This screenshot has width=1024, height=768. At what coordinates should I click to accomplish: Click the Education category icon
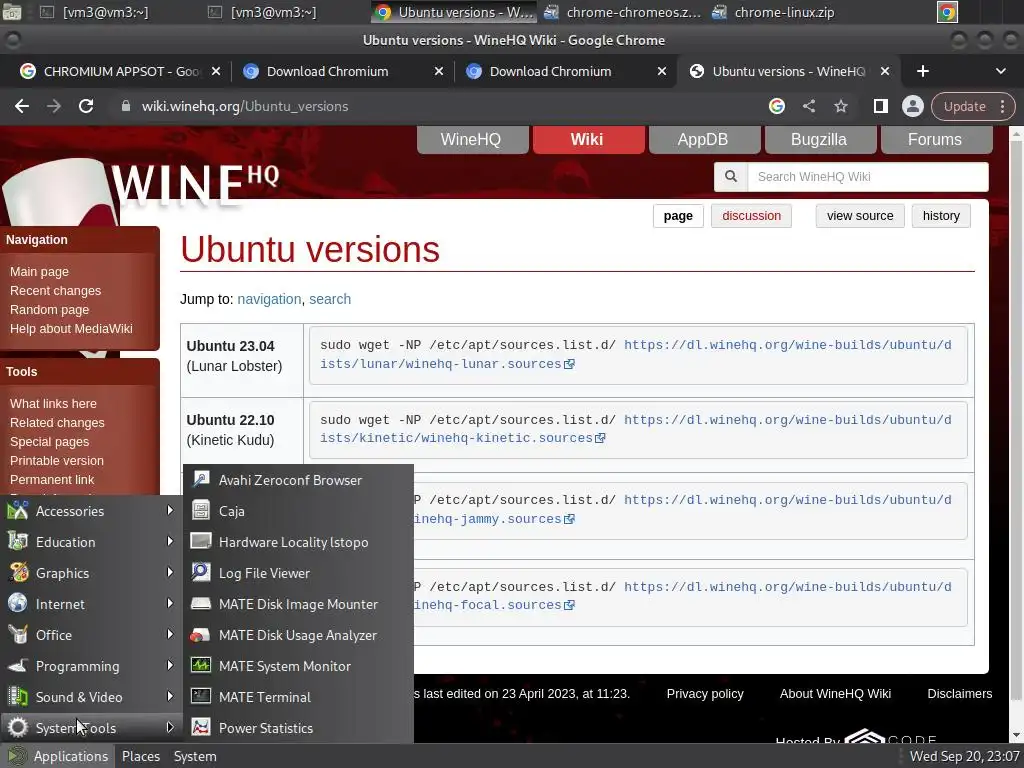[x=18, y=541]
